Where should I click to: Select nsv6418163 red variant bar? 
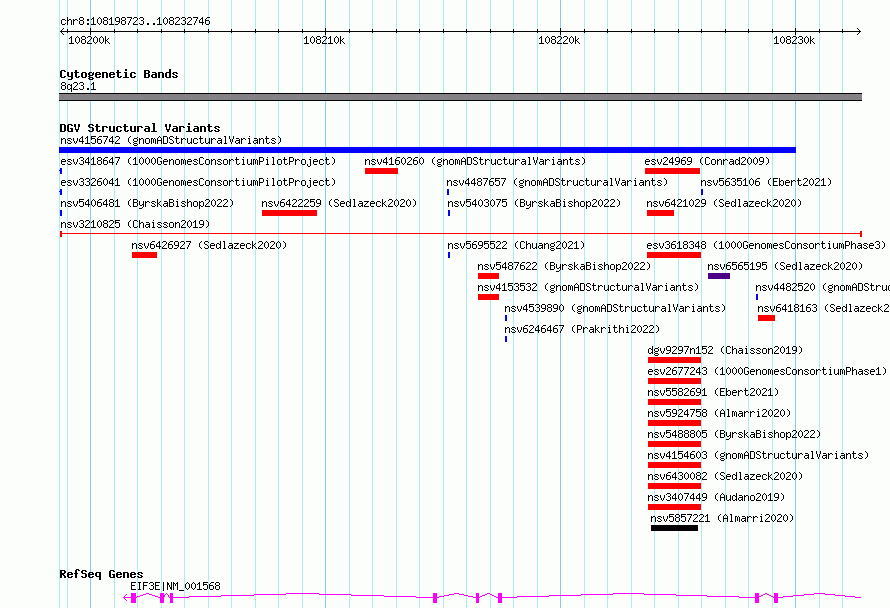[x=766, y=318]
